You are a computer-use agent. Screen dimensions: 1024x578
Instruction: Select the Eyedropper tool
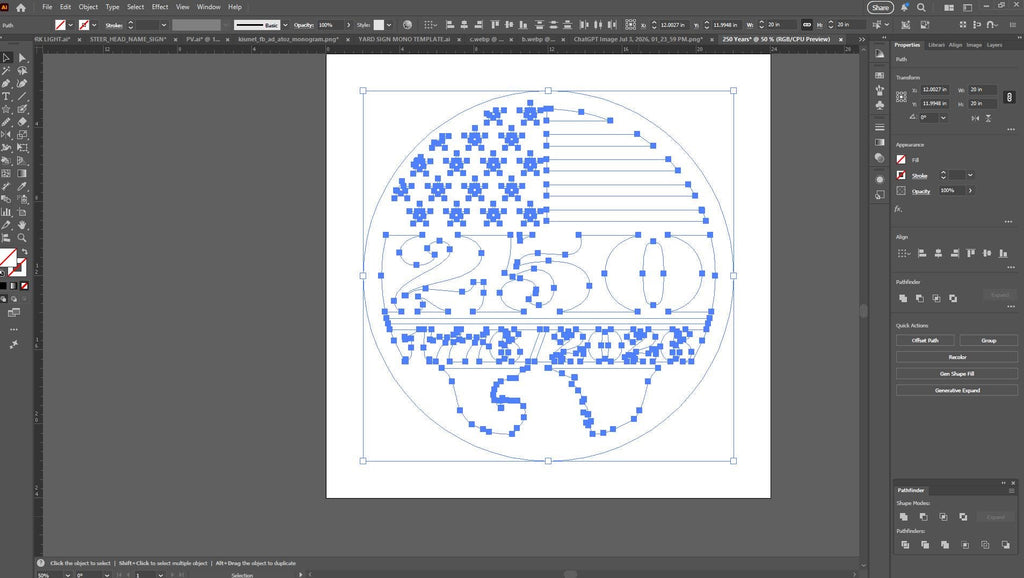click(22, 186)
